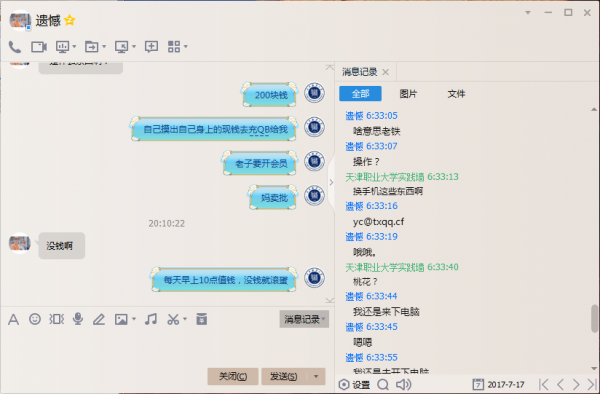Select the 全部 filter tab

(x=360, y=94)
